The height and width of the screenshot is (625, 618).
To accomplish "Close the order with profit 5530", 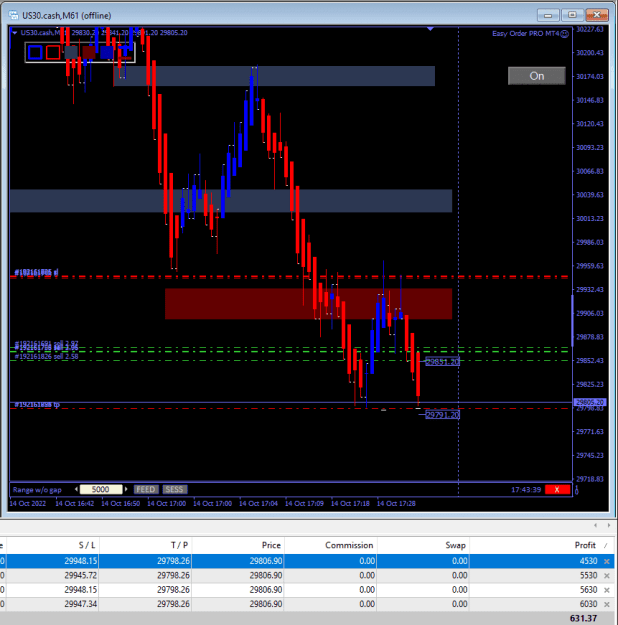I will (x=607, y=576).
